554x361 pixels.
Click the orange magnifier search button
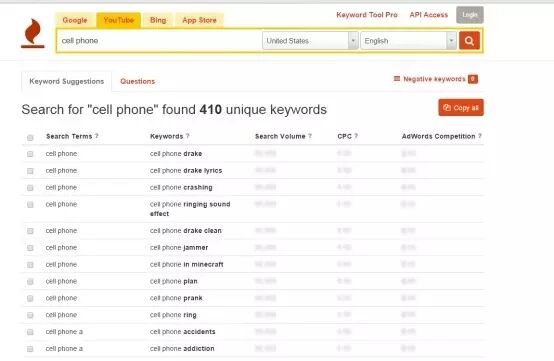[x=469, y=41]
